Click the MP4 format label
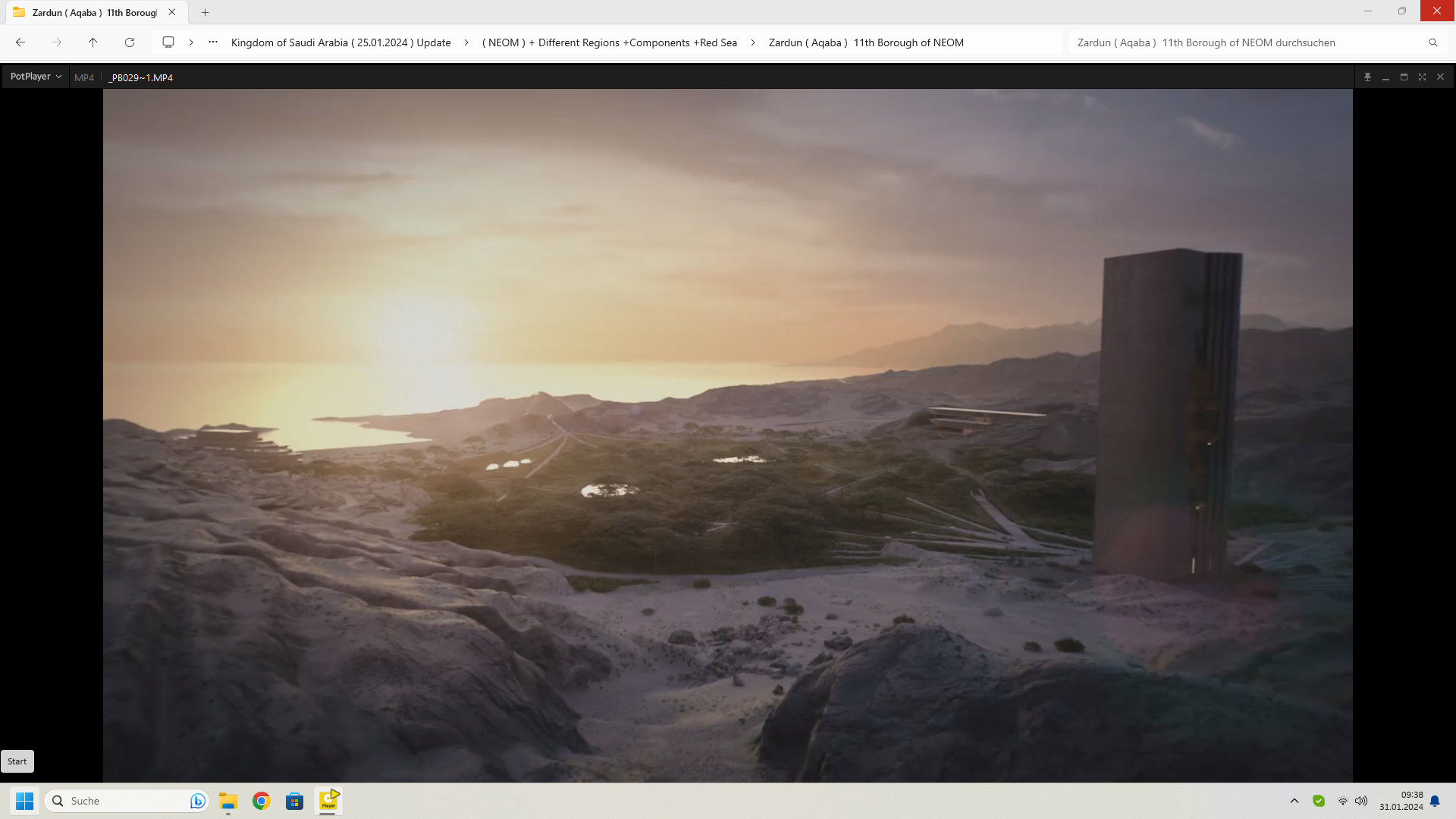The image size is (1456, 819). 84,77
